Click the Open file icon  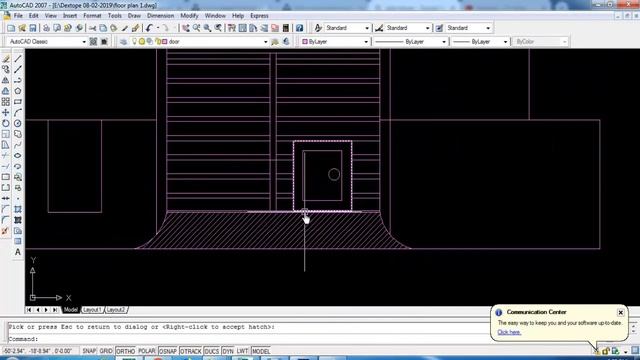pyautogui.click(x=22, y=28)
